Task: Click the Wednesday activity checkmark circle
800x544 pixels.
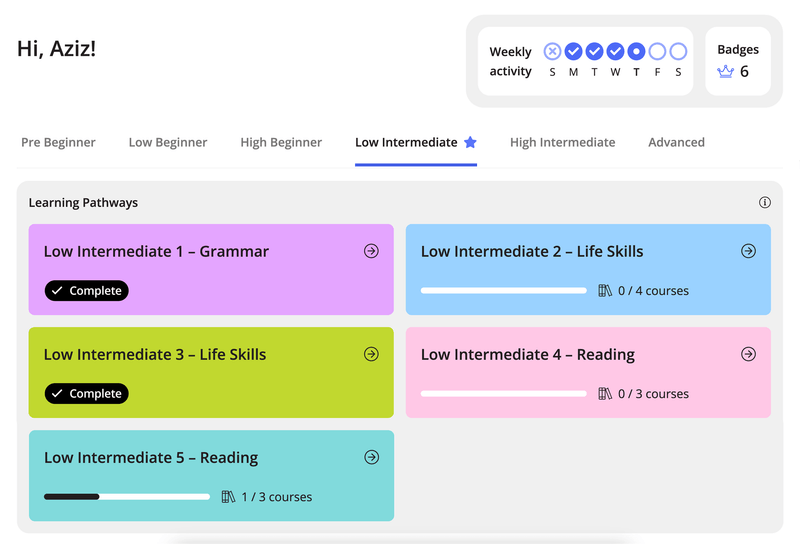Action: click(x=615, y=52)
